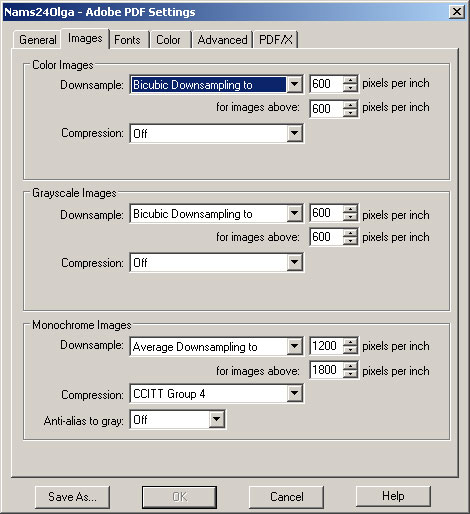Image resolution: width=470 pixels, height=514 pixels.
Task: Open the Color tab
Action: pos(168,40)
